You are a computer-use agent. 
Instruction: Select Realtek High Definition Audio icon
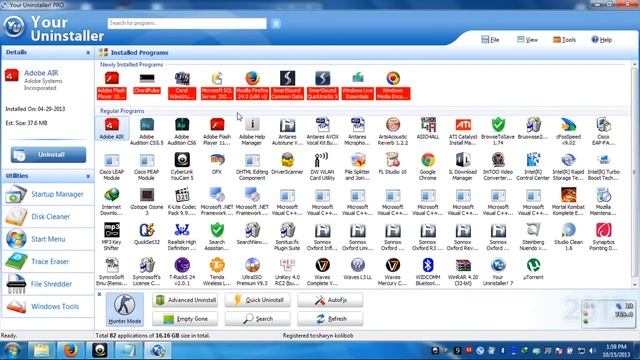coord(182,237)
